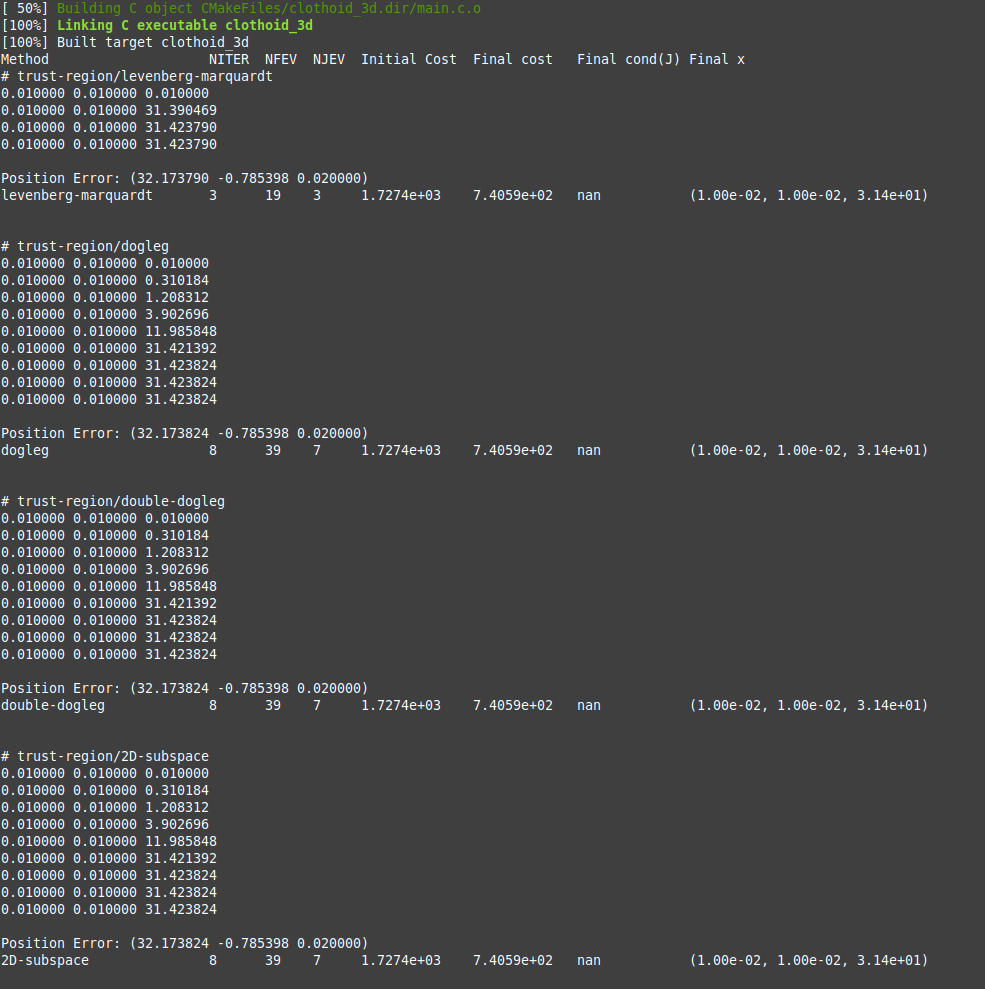Click the 'Linking C executable clothoid_3d' line
This screenshot has width=985, height=989.
157,25
